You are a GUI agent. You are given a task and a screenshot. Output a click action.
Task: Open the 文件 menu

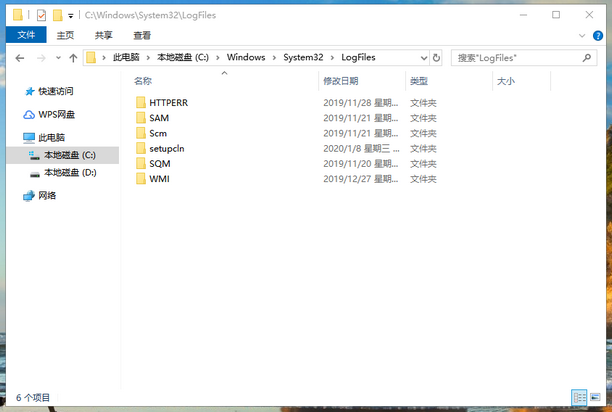(x=25, y=35)
